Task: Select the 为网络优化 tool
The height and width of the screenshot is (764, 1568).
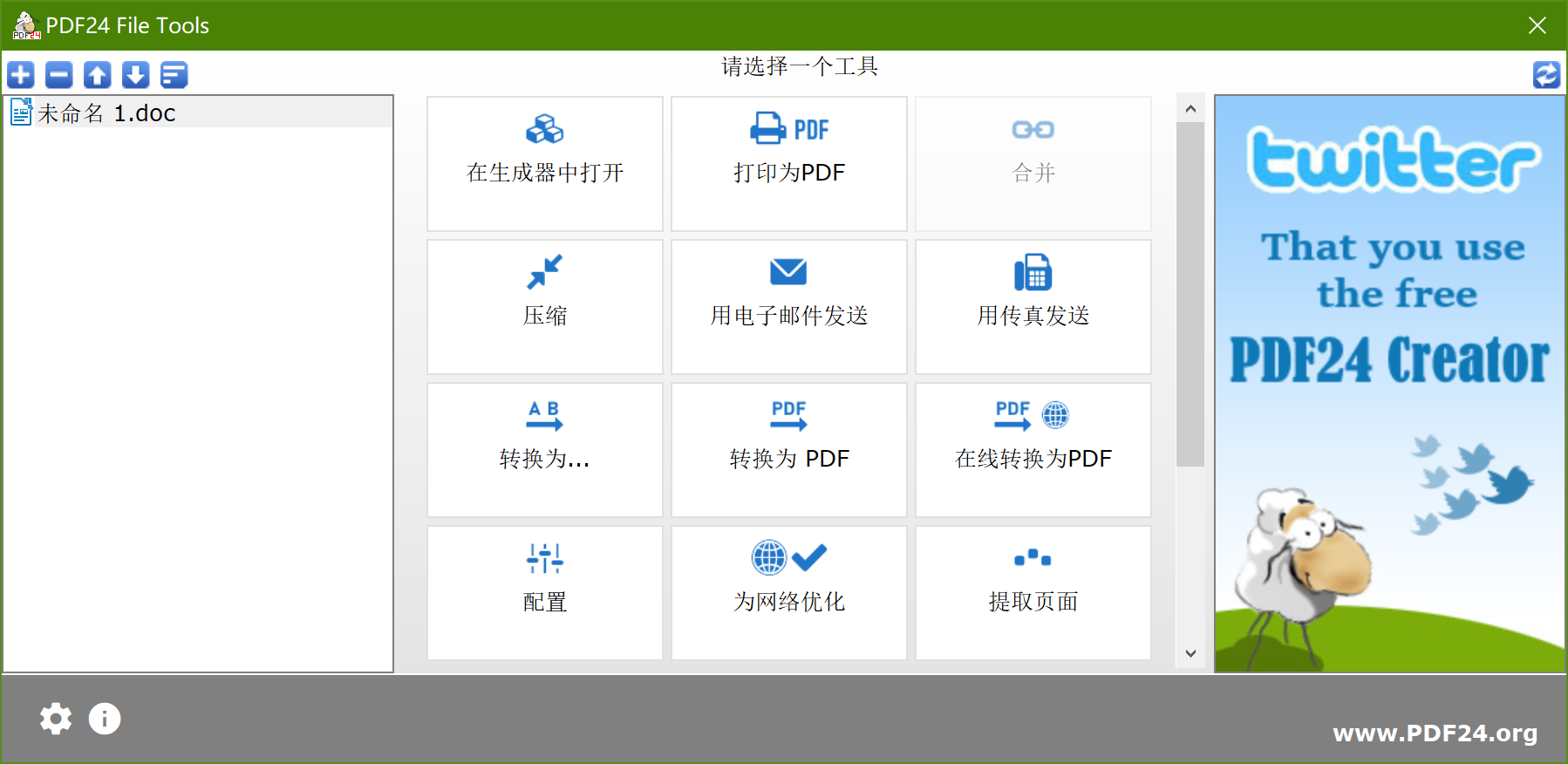Action: [x=789, y=593]
